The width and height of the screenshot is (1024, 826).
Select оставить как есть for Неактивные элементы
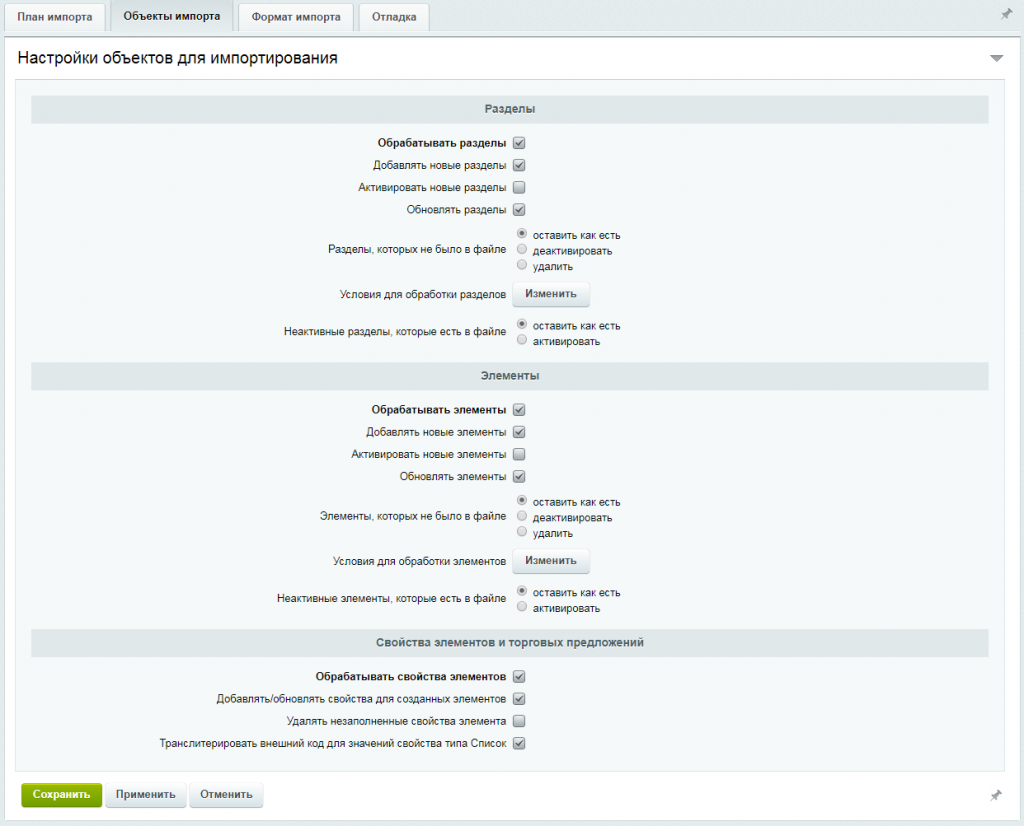[522, 592]
